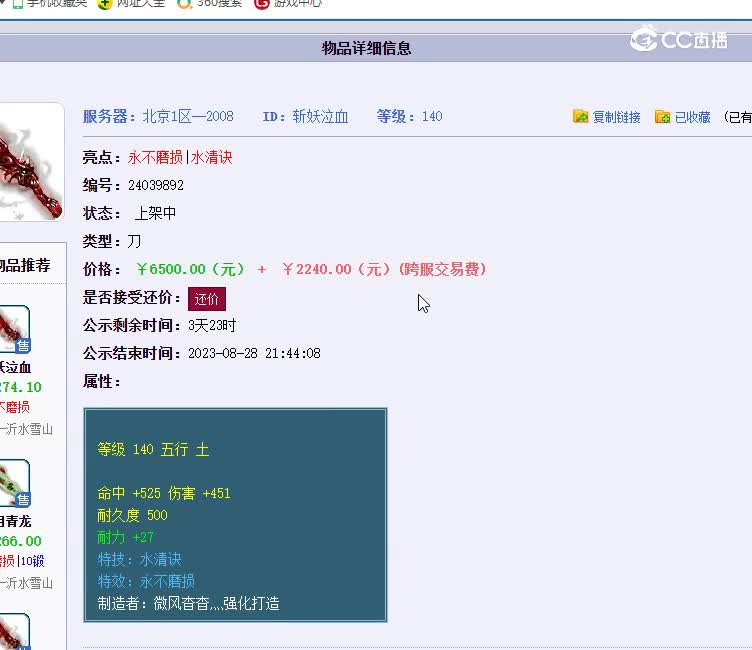Click the 命中 +525 伤害 +451 line
This screenshot has width=752, height=650.
click(x=164, y=493)
